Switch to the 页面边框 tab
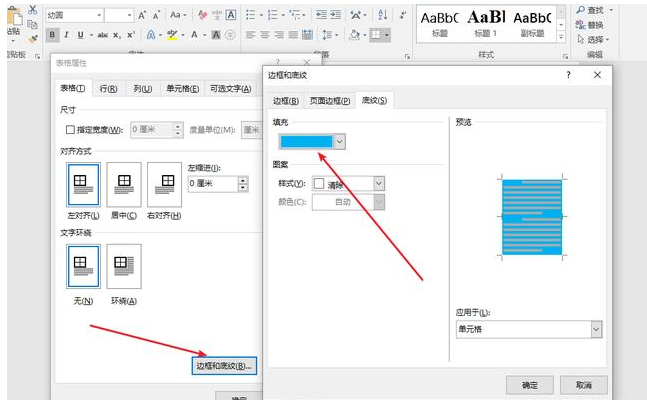 coord(330,100)
